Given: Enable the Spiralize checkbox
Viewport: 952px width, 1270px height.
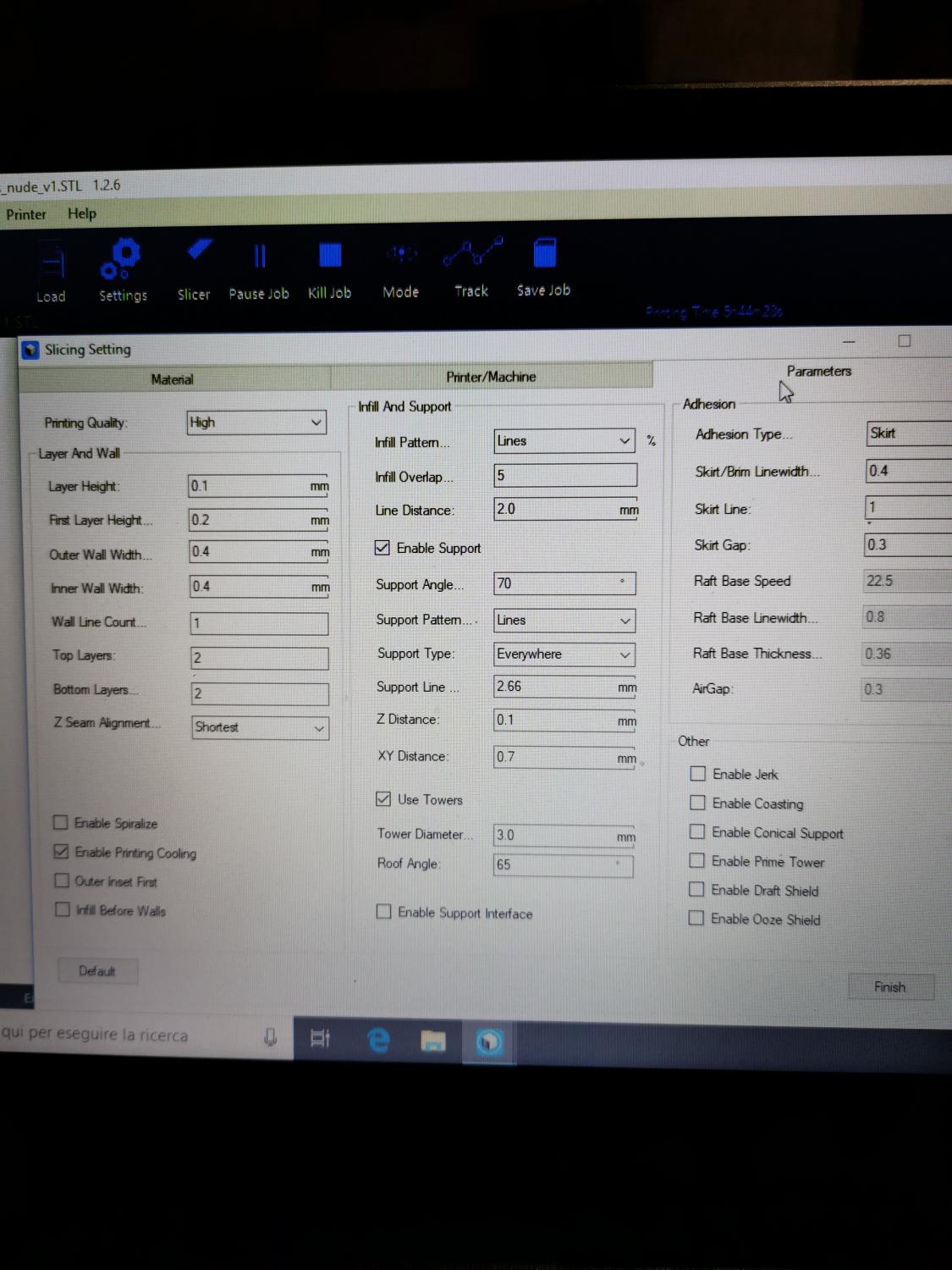Looking at the screenshot, I should [x=61, y=822].
